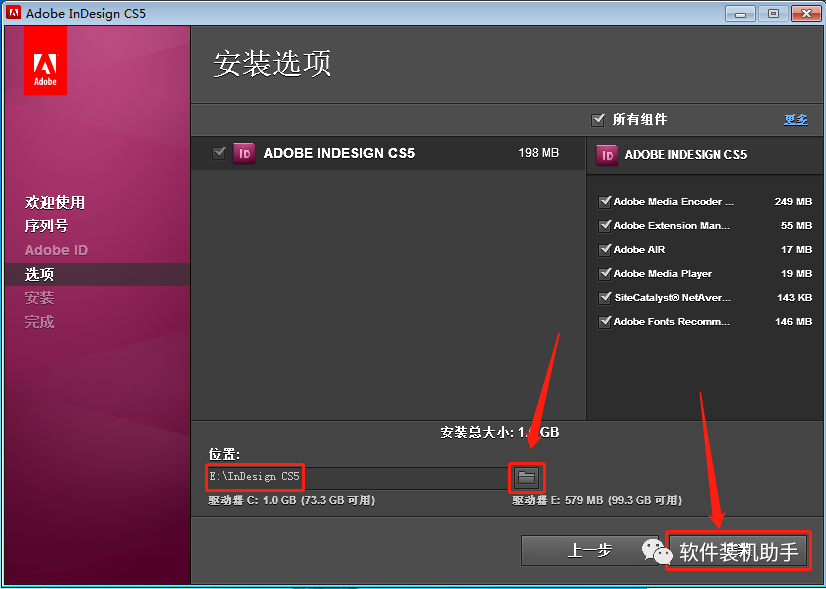Viewport: 826px width, 589px height.
Task: Click the 安装选项 heading
Action: click(272, 64)
